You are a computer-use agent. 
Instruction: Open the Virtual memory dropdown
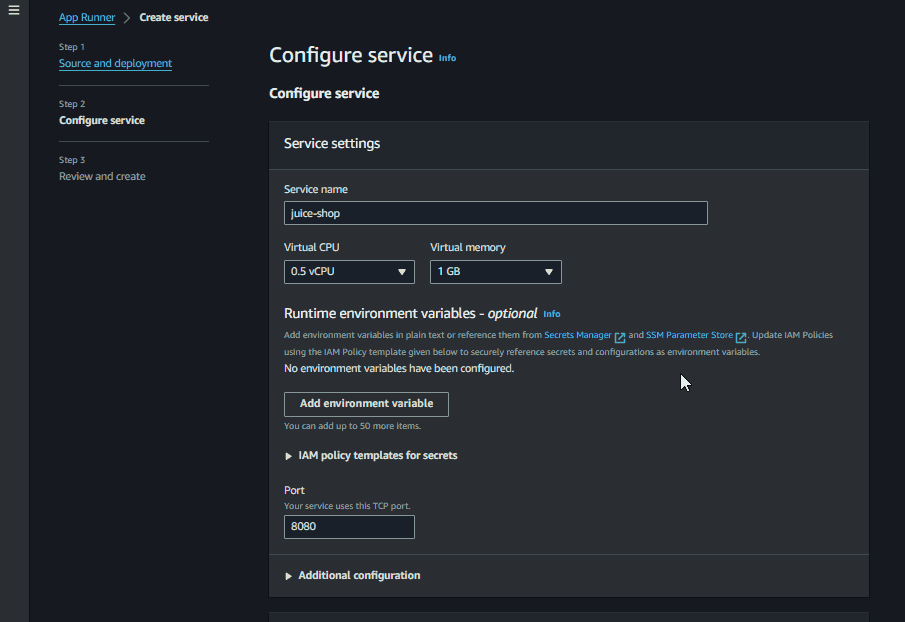point(495,271)
